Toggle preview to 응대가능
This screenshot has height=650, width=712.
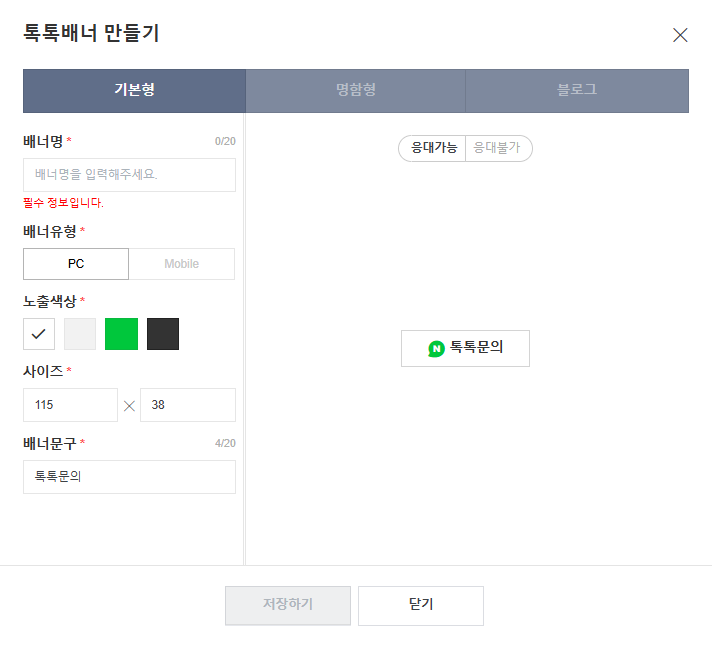[434, 148]
